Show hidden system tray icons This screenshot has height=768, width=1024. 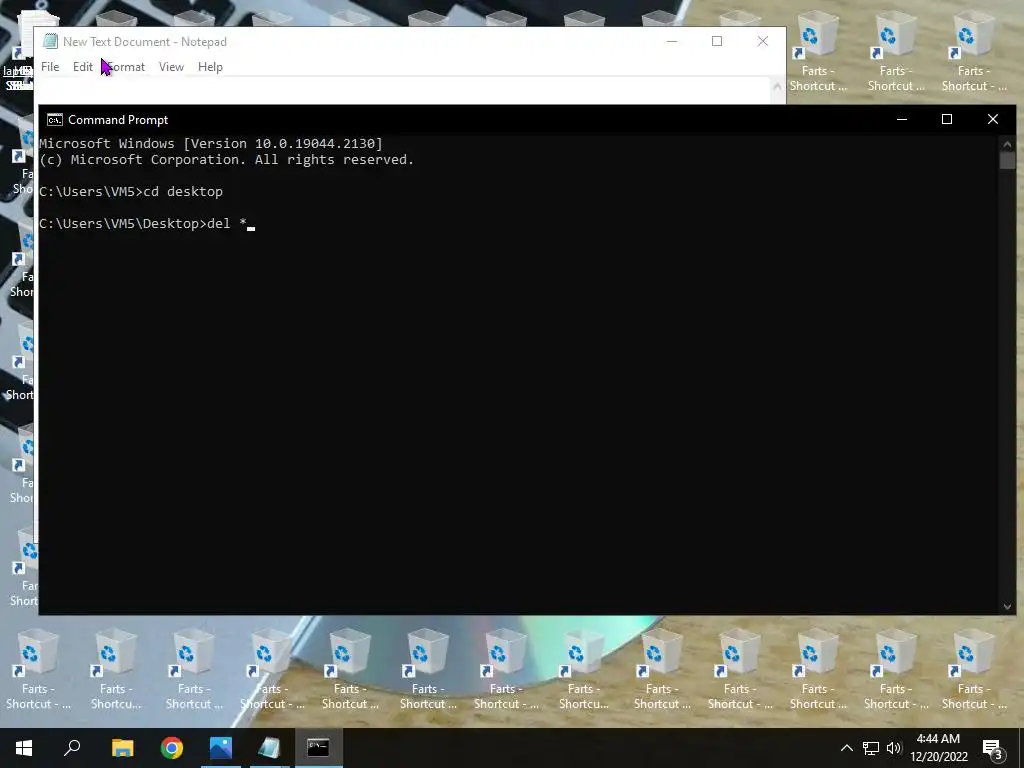(846, 748)
